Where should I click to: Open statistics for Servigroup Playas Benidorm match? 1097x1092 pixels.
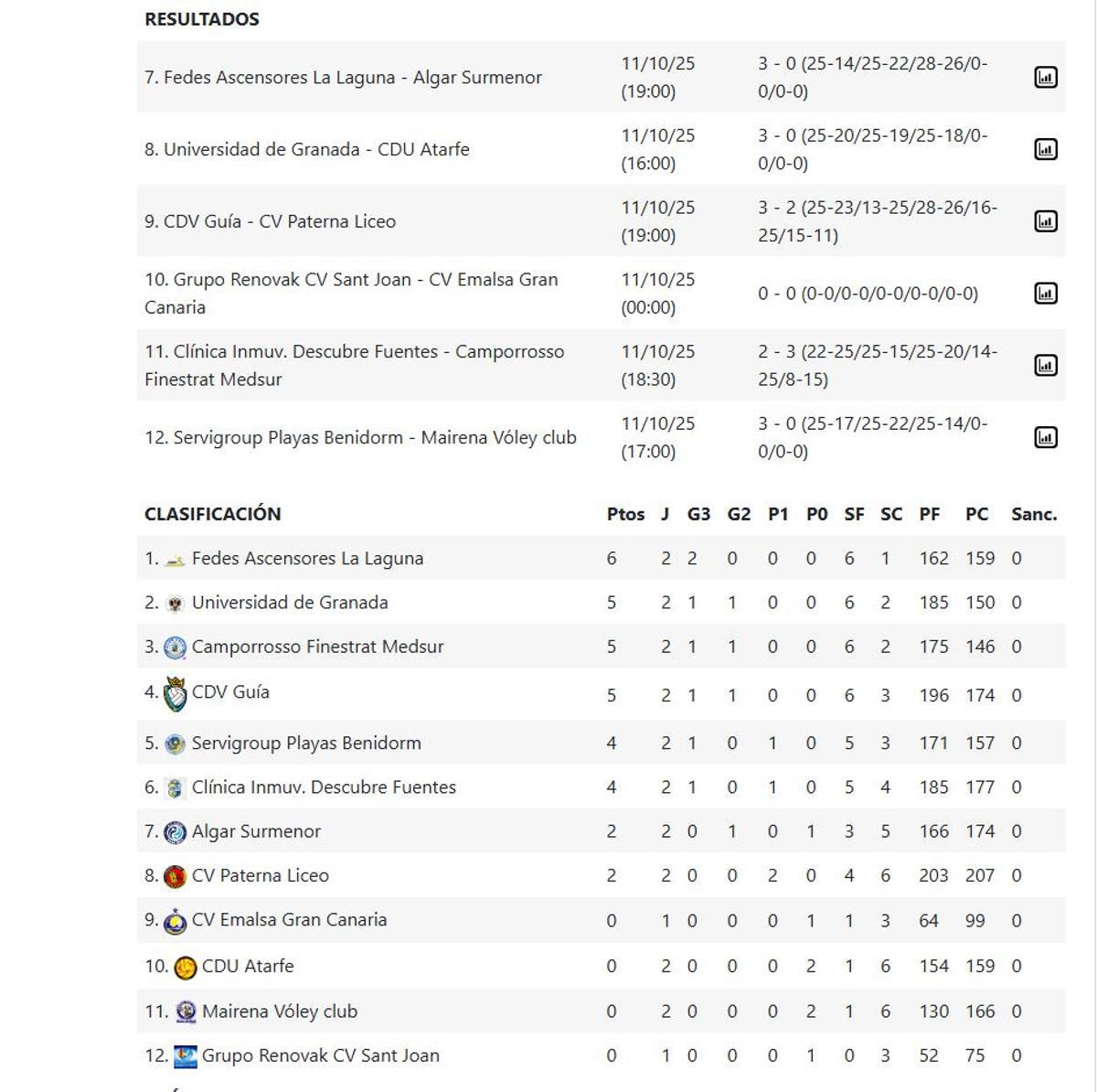pyautogui.click(x=1045, y=436)
